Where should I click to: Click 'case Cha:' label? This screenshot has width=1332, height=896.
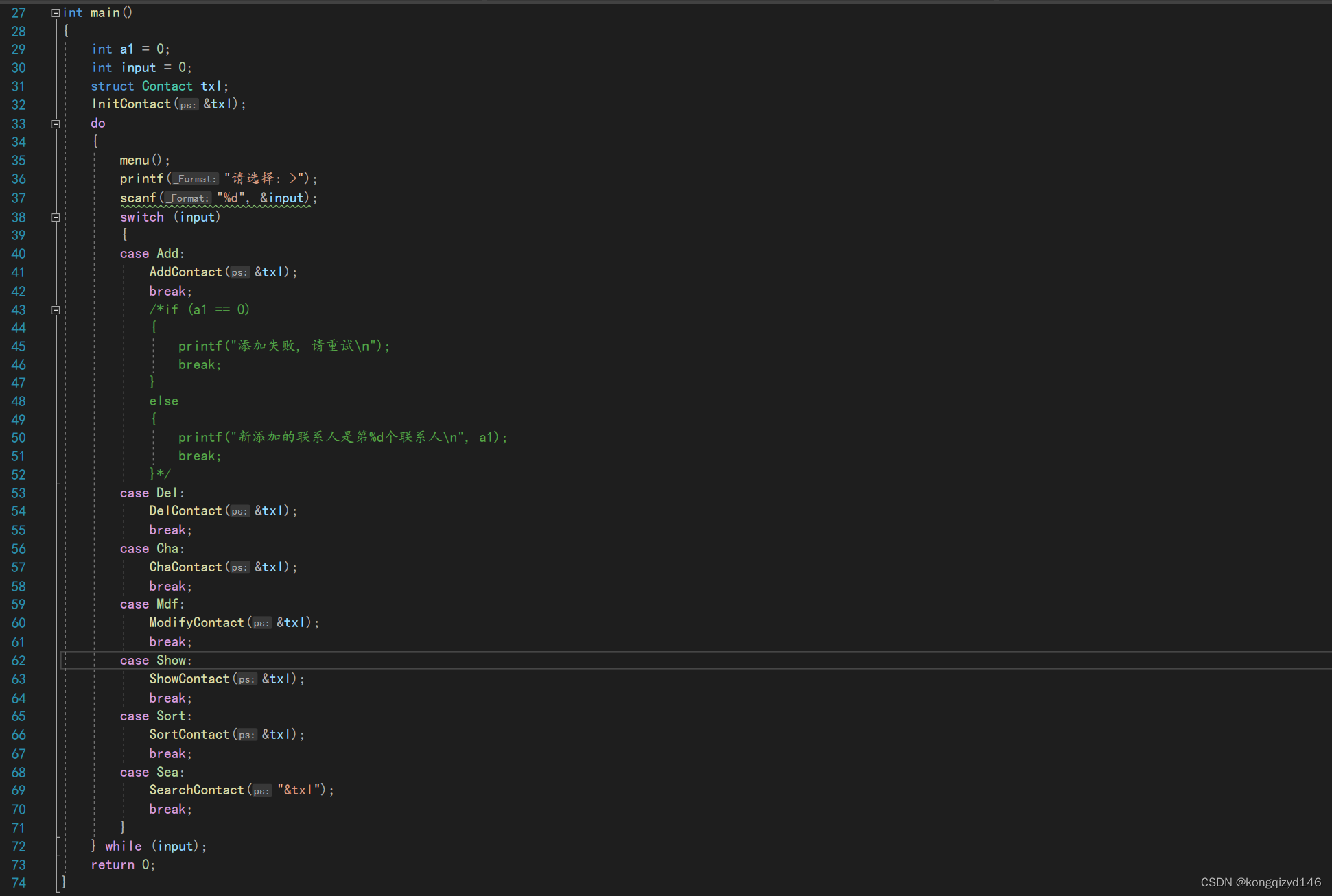pos(152,549)
